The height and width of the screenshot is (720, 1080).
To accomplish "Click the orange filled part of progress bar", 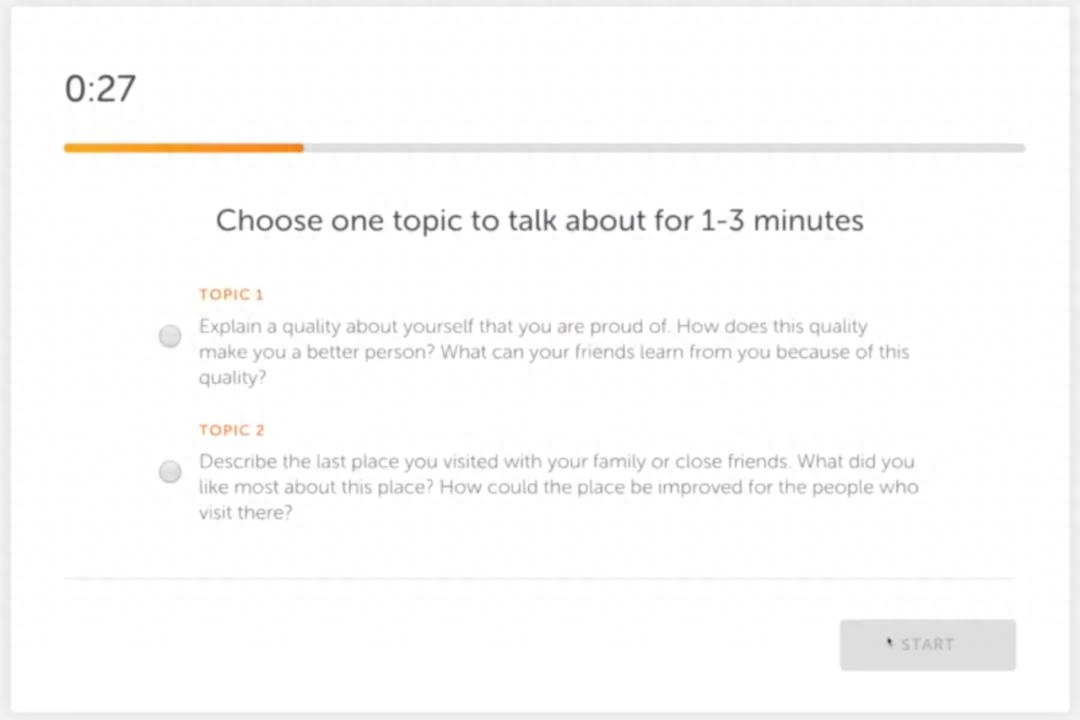I will pyautogui.click(x=184, y=147).
